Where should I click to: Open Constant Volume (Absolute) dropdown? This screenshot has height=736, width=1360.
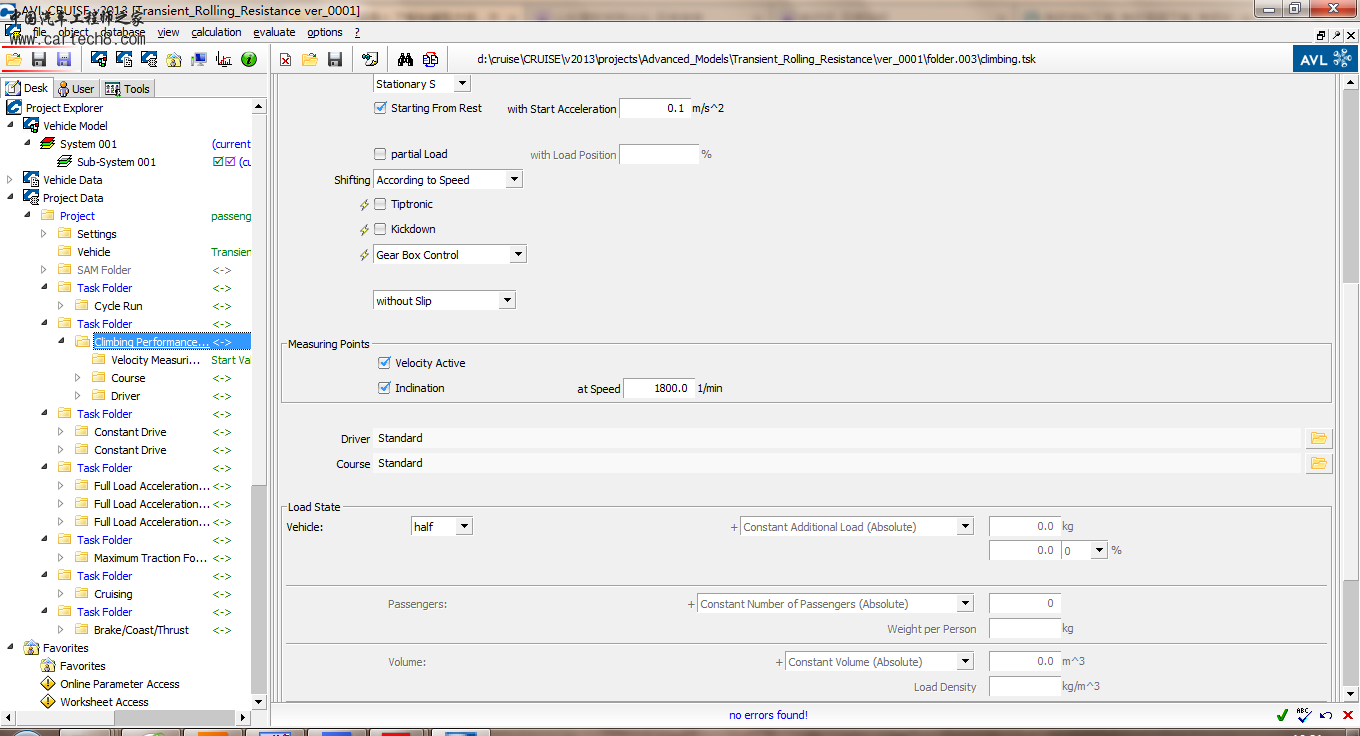click(965, 661)
